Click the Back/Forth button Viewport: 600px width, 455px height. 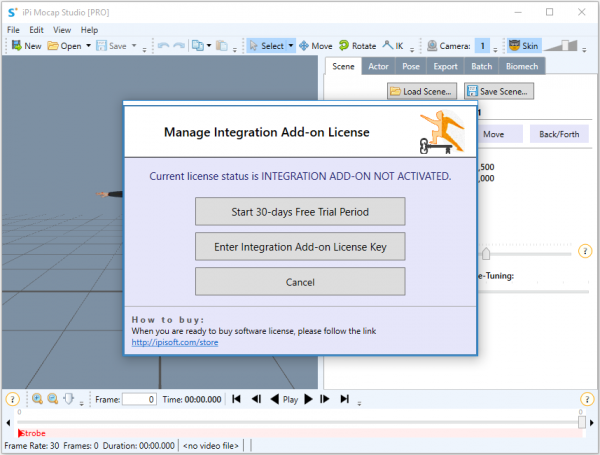(559, 134)
